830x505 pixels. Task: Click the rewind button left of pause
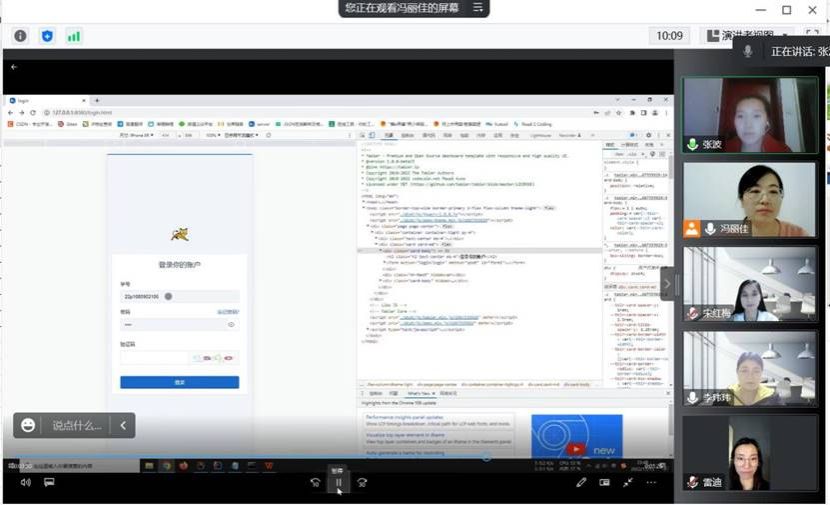315,482
